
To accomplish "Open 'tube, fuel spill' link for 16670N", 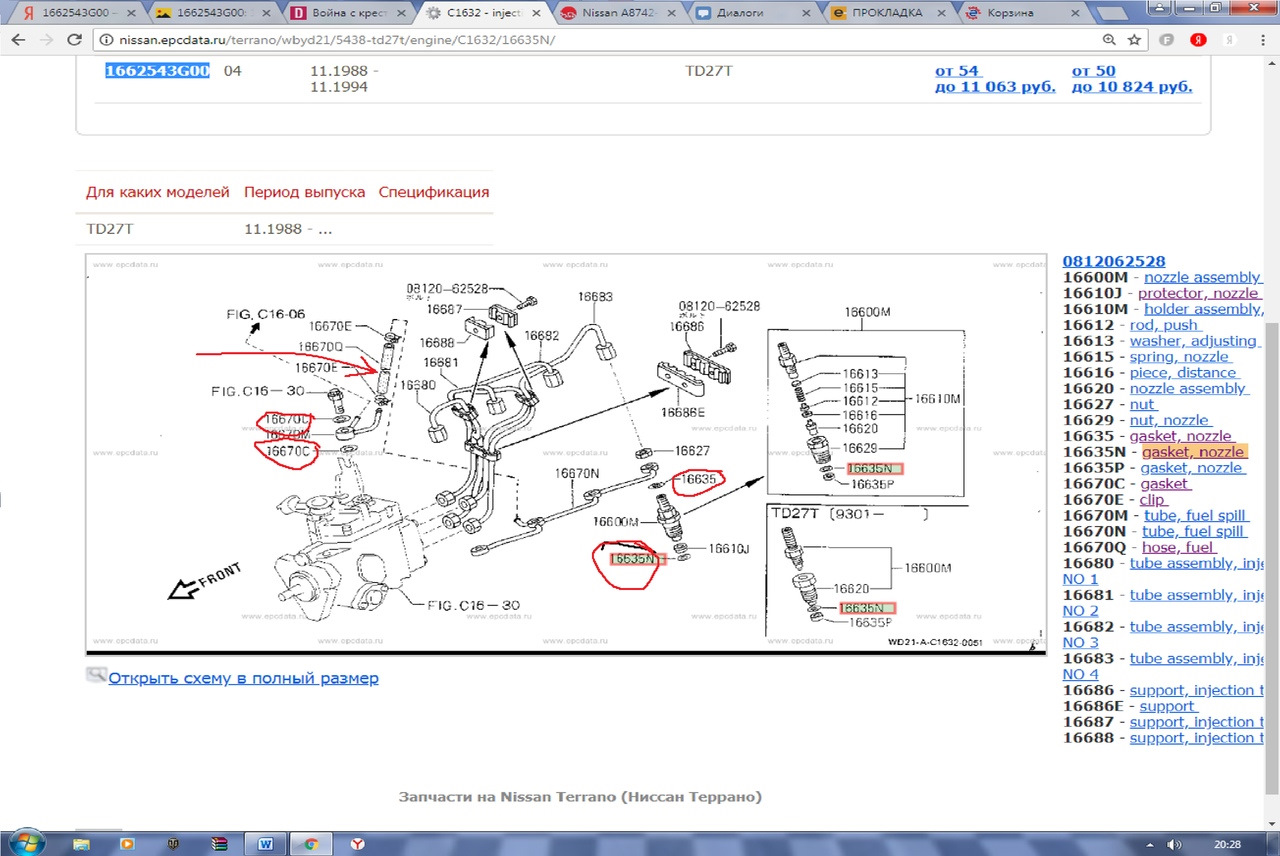I will click(1194, 532).
